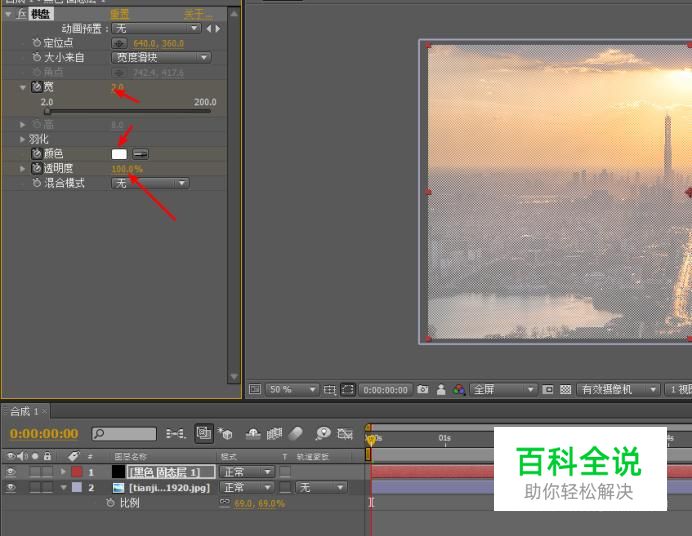Click the 重置 reset link
The image size is (692, 536).
[x=119, y=14]
